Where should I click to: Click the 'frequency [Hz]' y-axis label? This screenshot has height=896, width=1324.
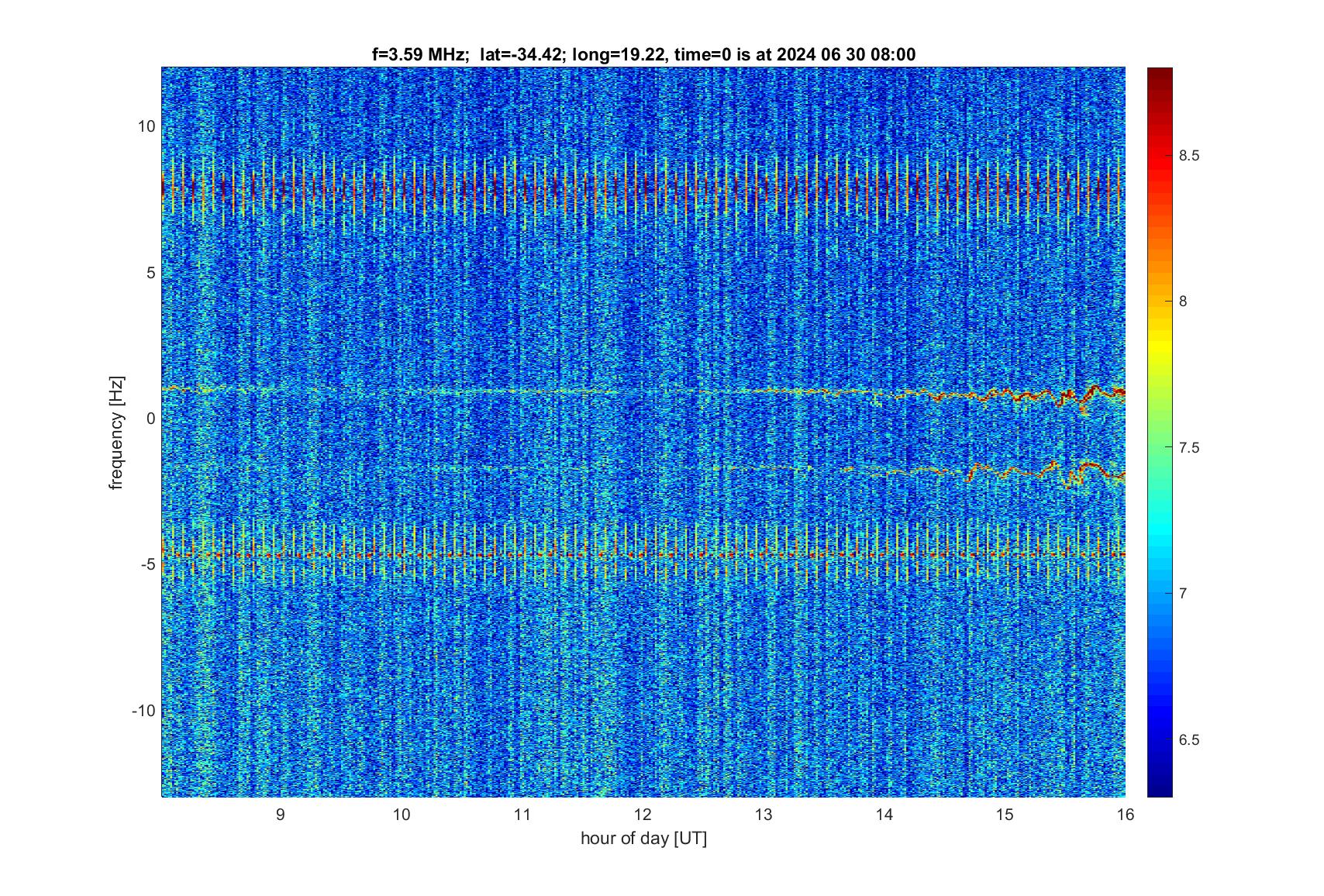(116, 432)
